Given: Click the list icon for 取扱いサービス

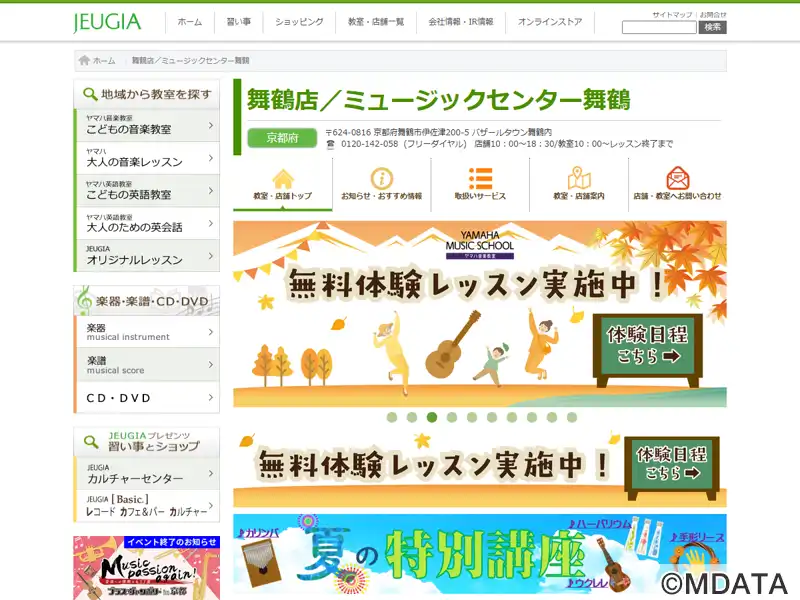Looking at the screenshot, I should tap(480, 179).
